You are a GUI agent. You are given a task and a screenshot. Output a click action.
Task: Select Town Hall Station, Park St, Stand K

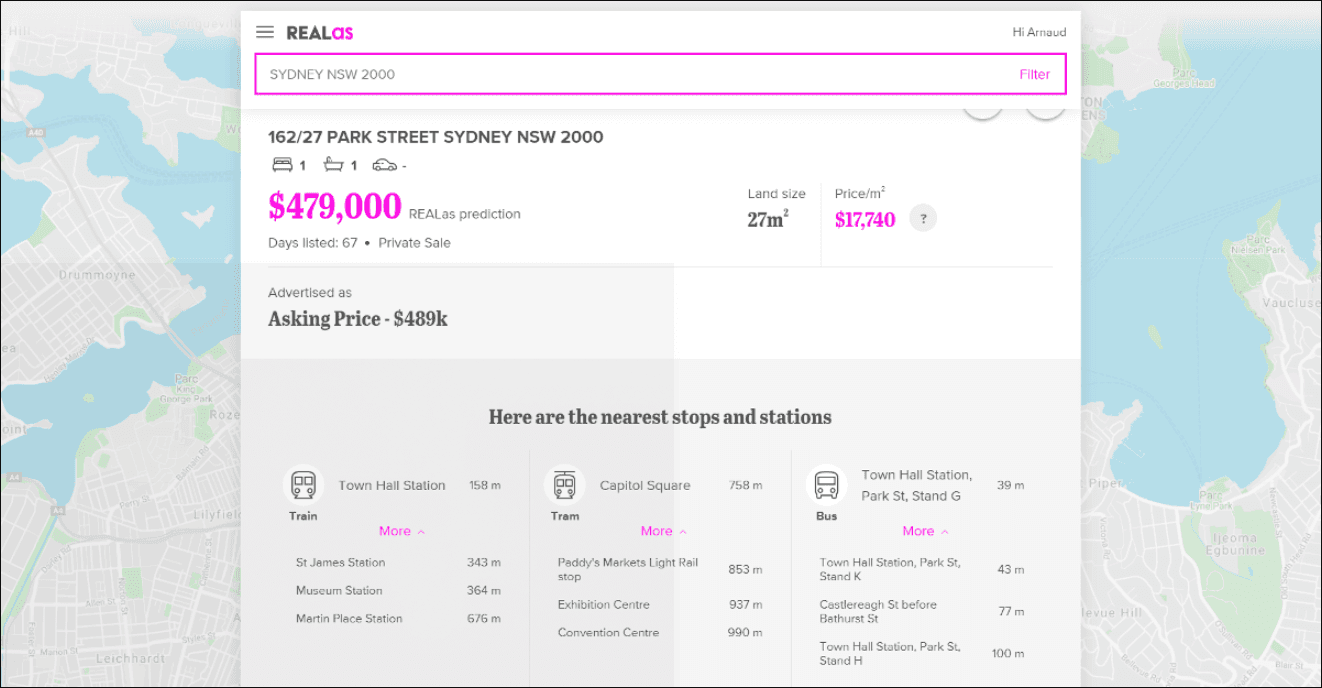click(890, 569)
